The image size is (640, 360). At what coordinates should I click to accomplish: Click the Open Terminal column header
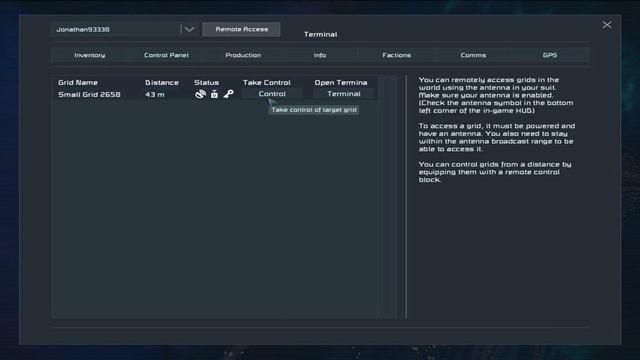click(x=341, y=82)
